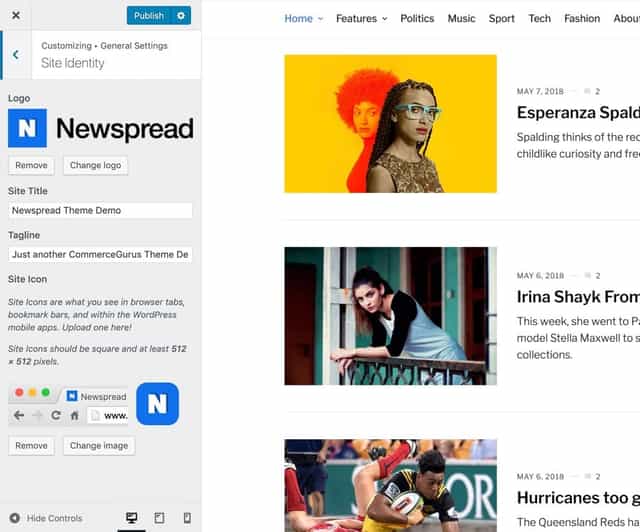Open the Home menu item

(298, 19)
